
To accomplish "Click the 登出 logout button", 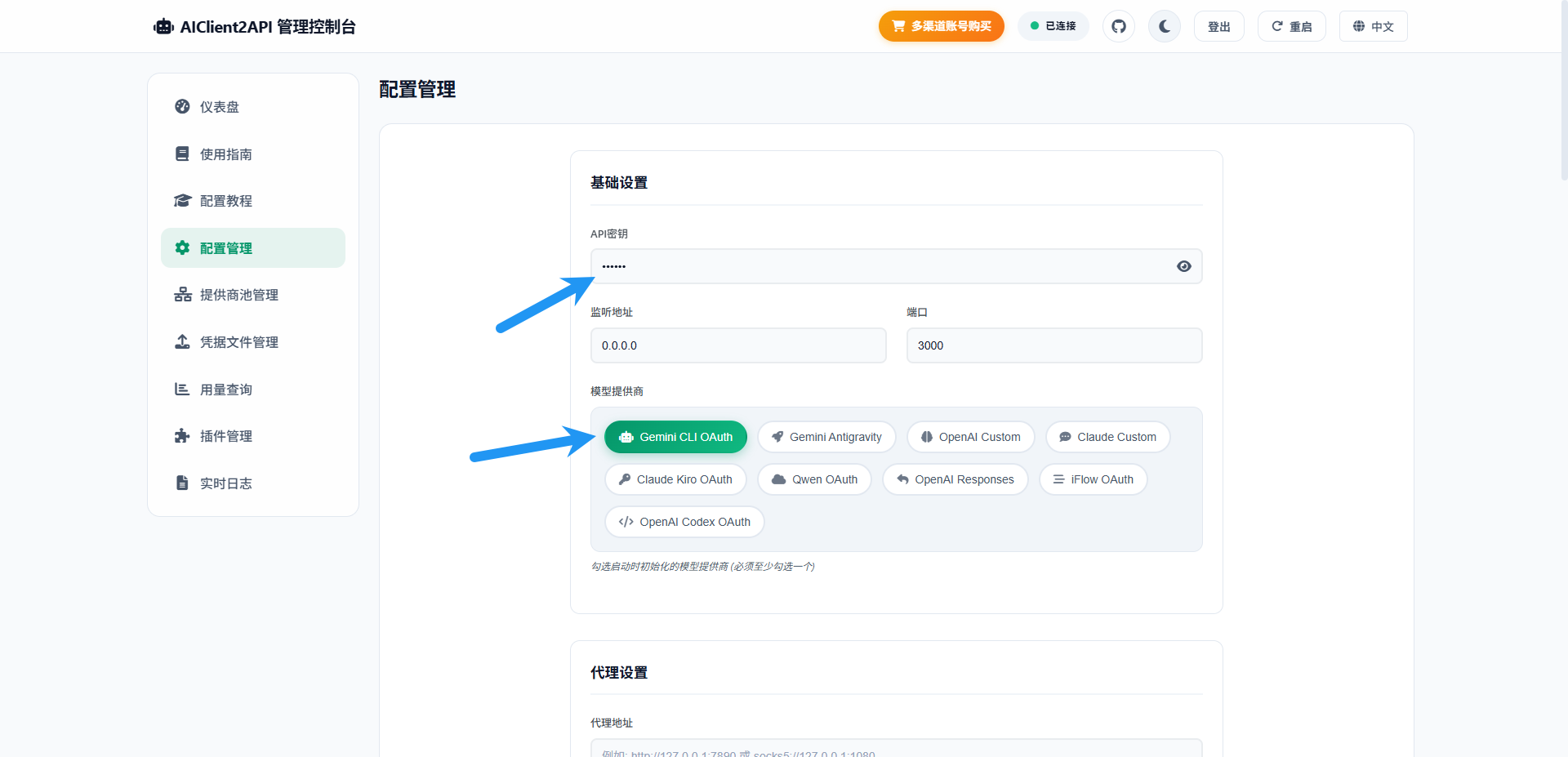I will click(1218, 26).
